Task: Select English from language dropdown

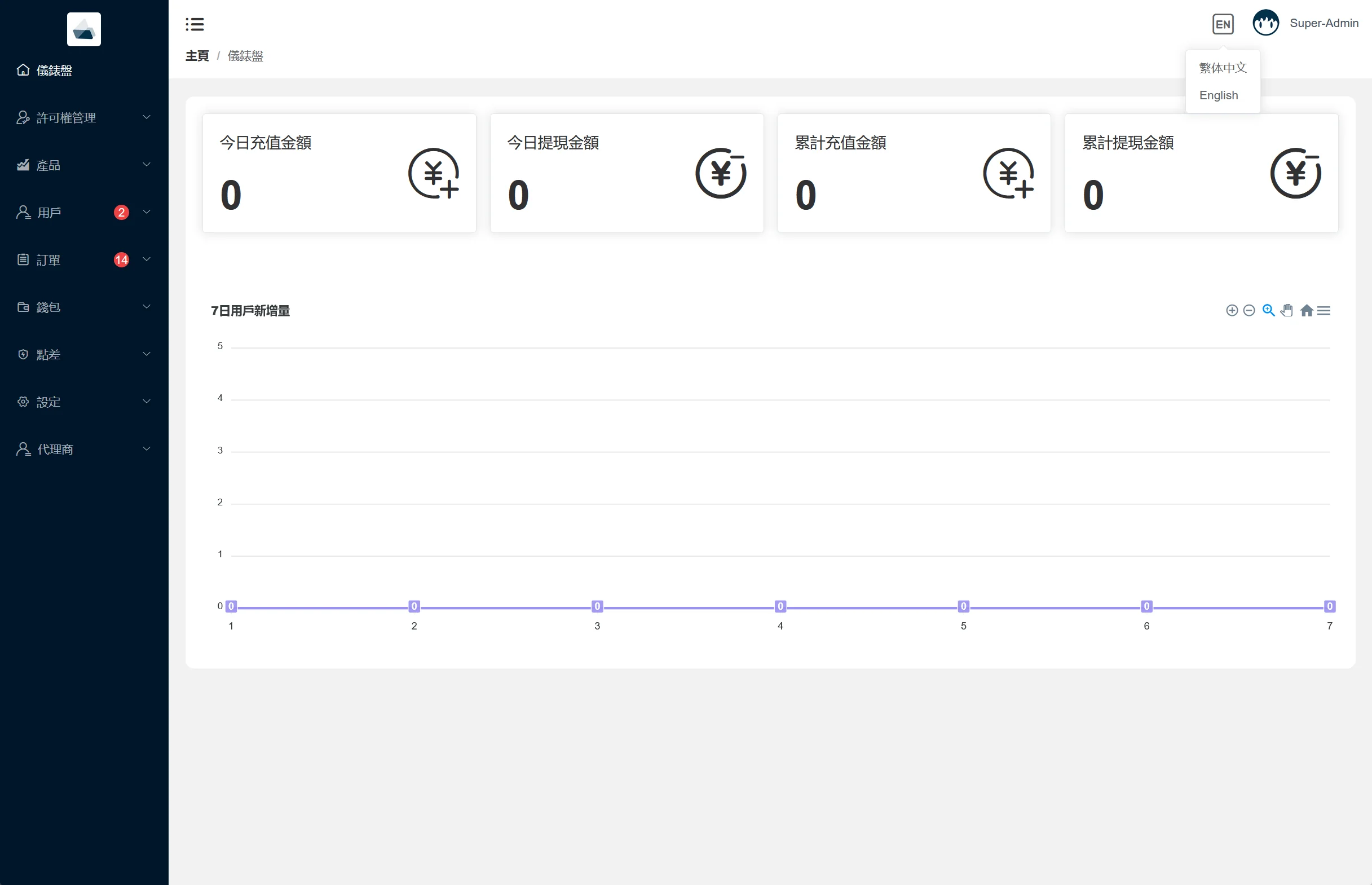Action: click(1218, 95)
